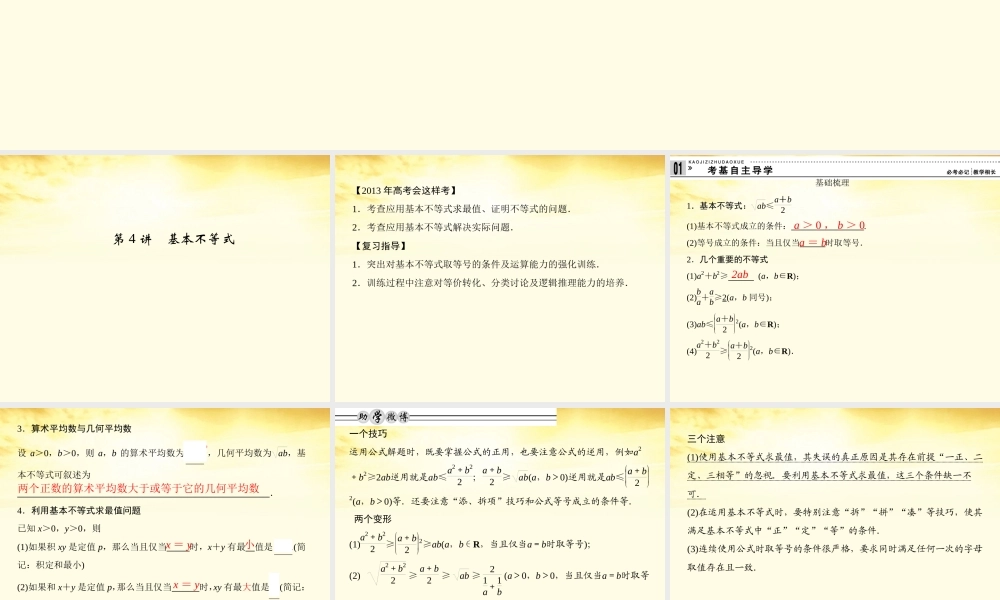Open the slide '考基自主导学'

[x=835, y=278]
